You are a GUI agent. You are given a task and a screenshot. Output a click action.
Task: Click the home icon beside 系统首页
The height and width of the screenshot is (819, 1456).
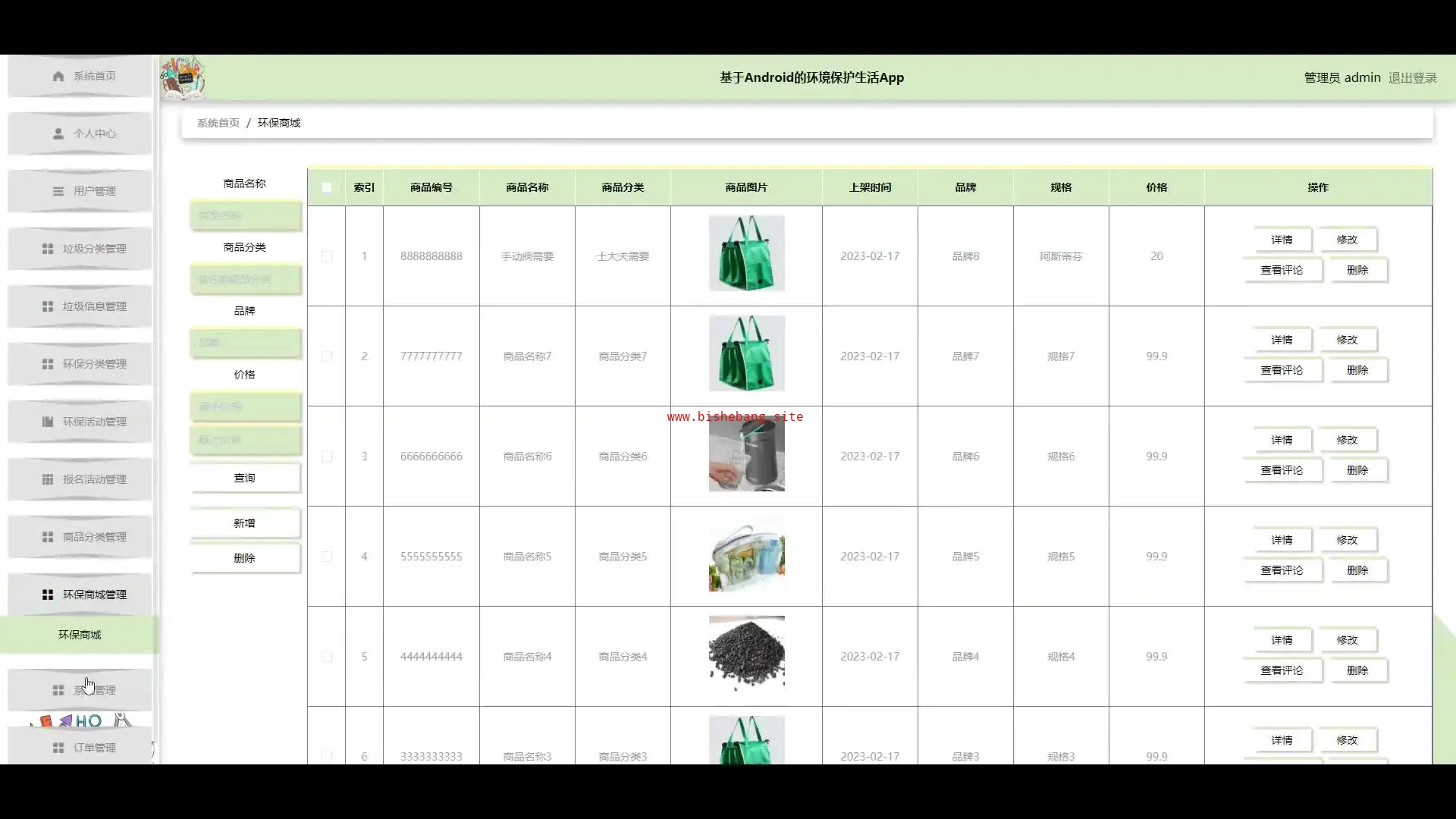(58, 76)
